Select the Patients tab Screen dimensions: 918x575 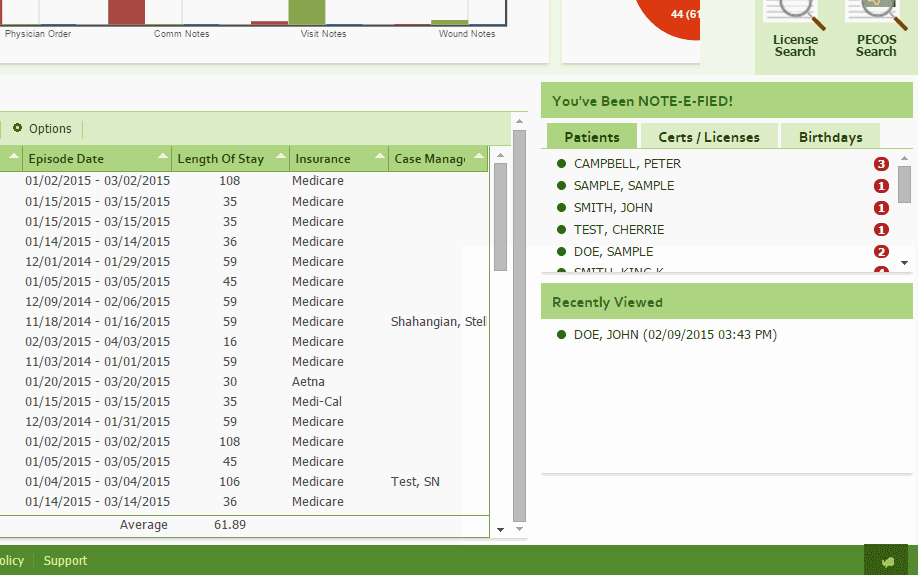(592, 137)
